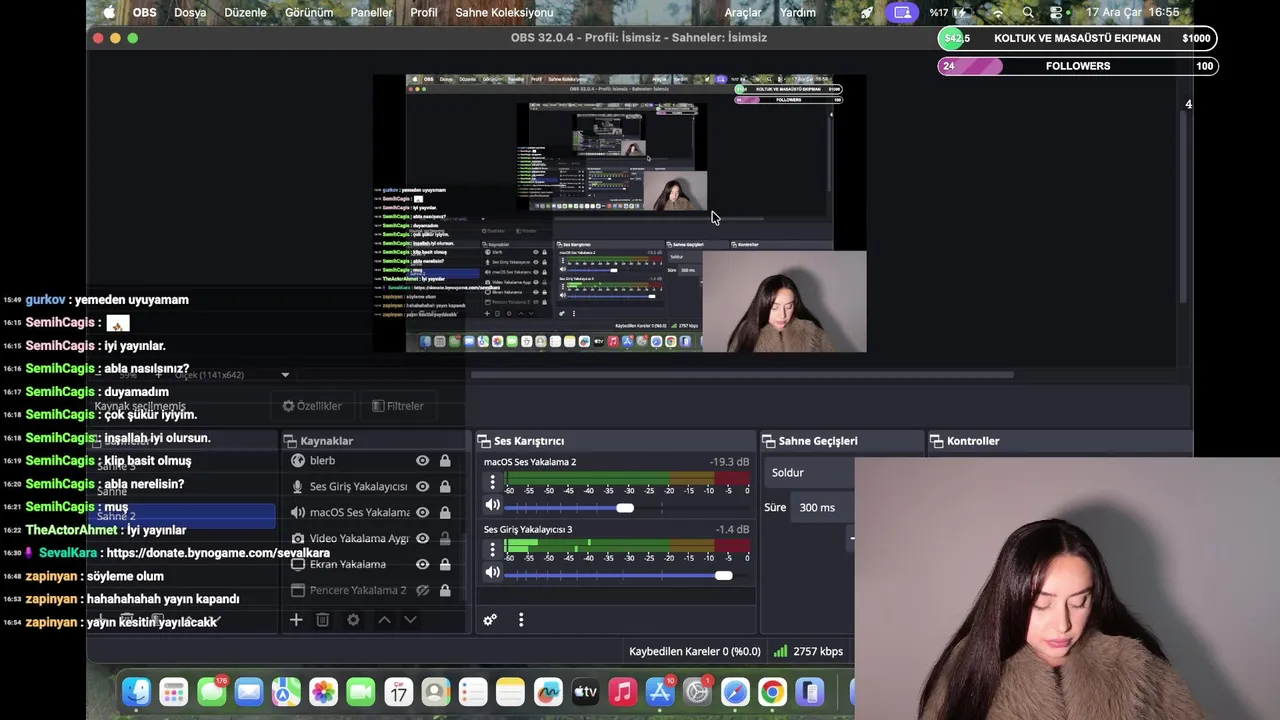
Task: Unlock macOS Ses Yakalama source lock icon
Action: point(445,513)
